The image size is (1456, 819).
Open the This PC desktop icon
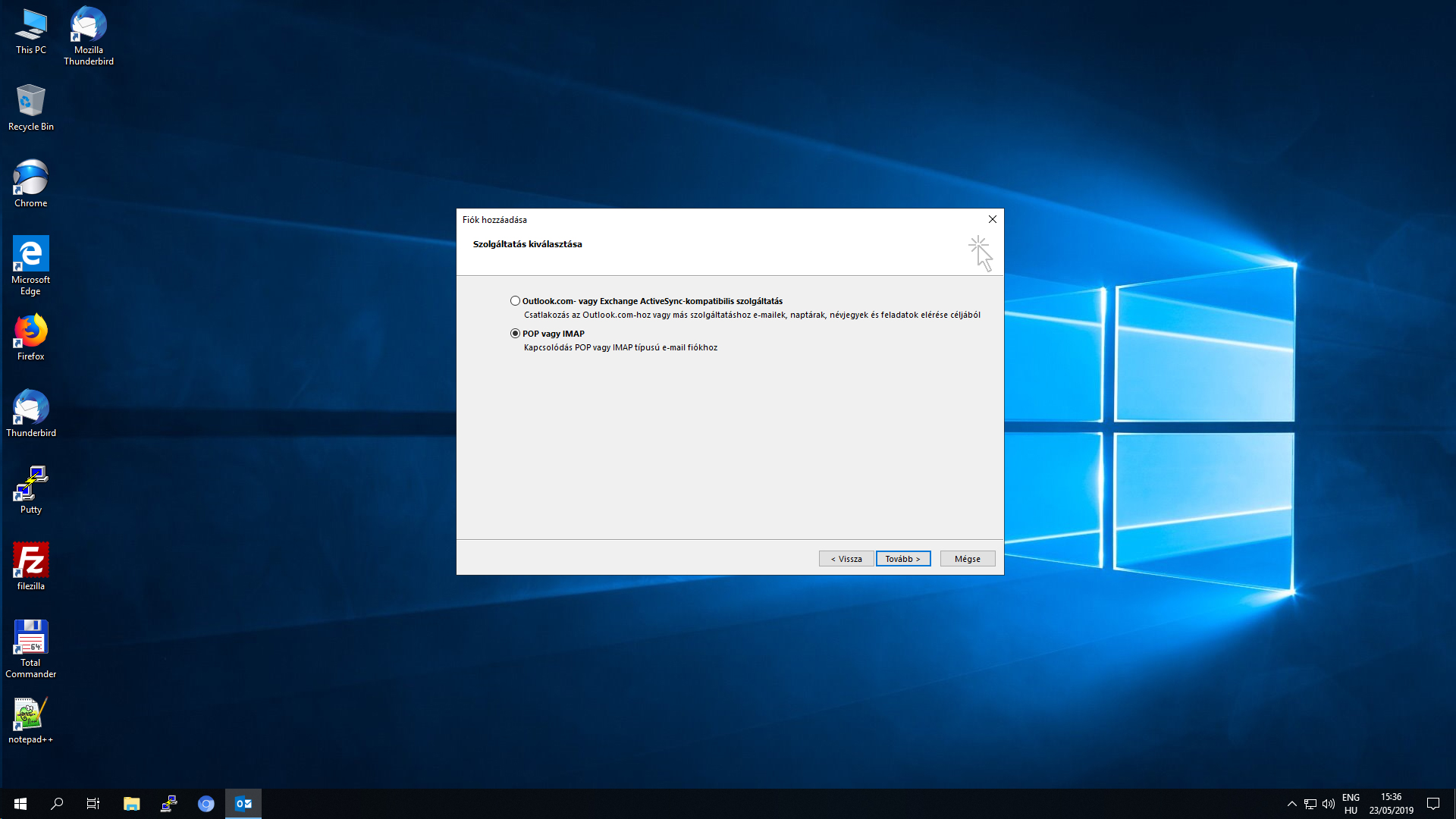coord(31,32)
